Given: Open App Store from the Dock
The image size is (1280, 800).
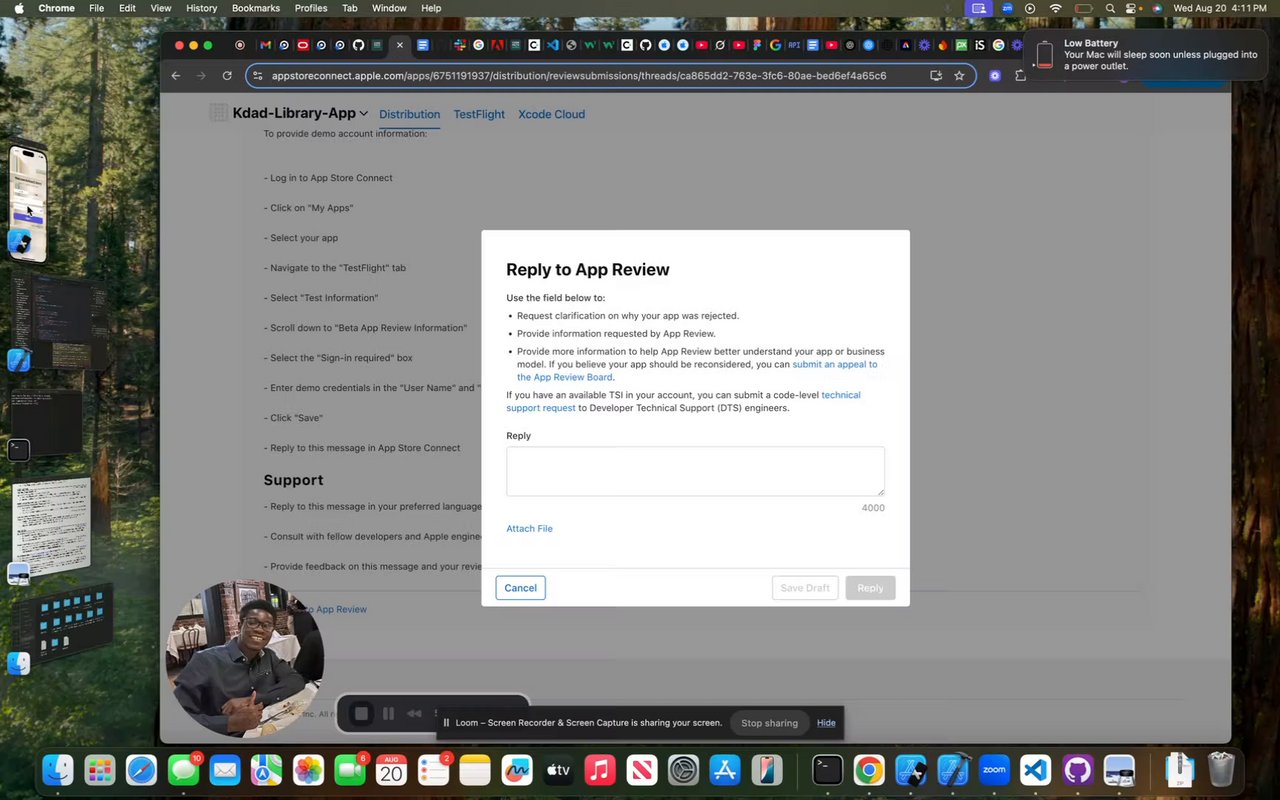Looking at the screenshot, I should [x=724, y=770].
